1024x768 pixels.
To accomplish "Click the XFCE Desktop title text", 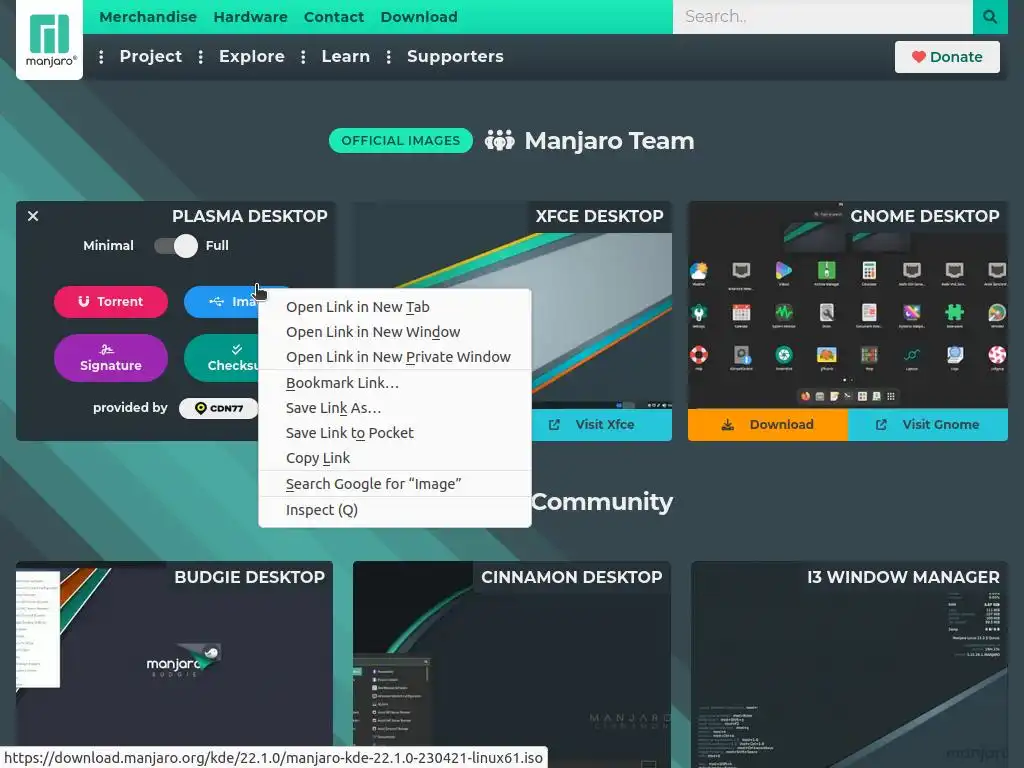I will pyautogui.click(x=600, y=216).
